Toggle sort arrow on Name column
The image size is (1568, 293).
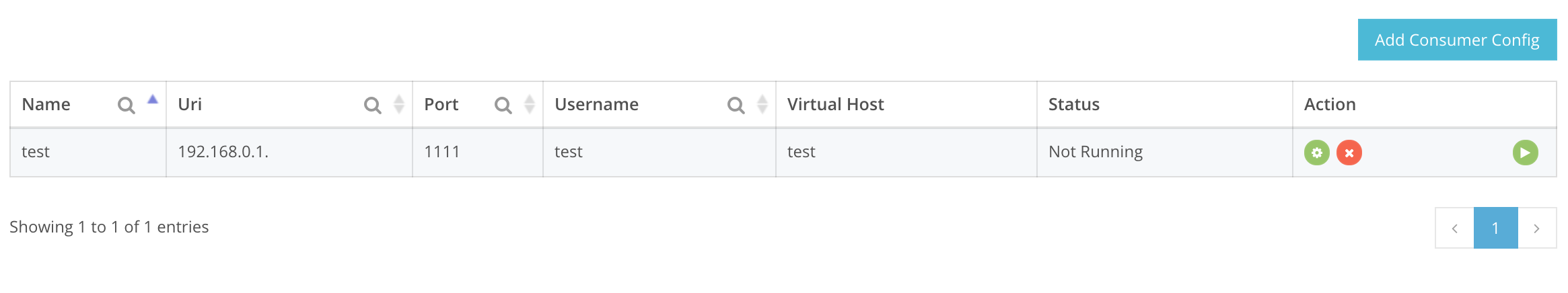tap(153, 99)
